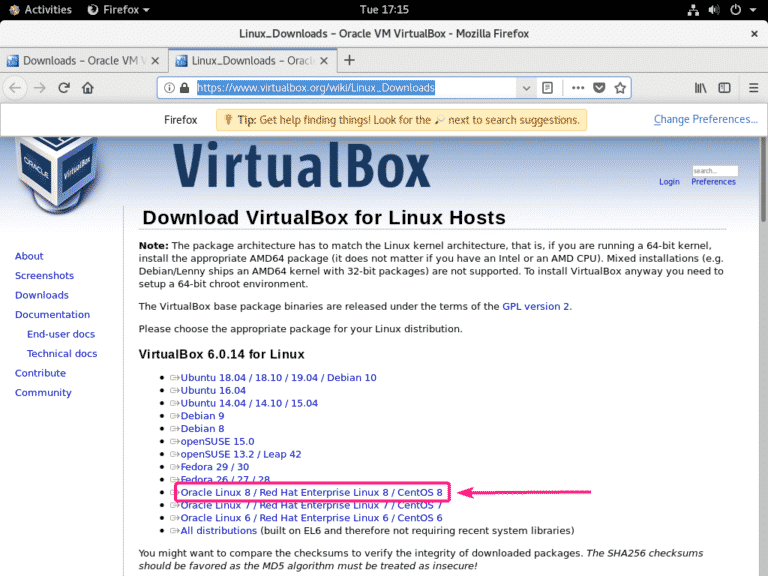Reload the current page
The width and height of the screenshot is (768, 576).
click(63, 88)
